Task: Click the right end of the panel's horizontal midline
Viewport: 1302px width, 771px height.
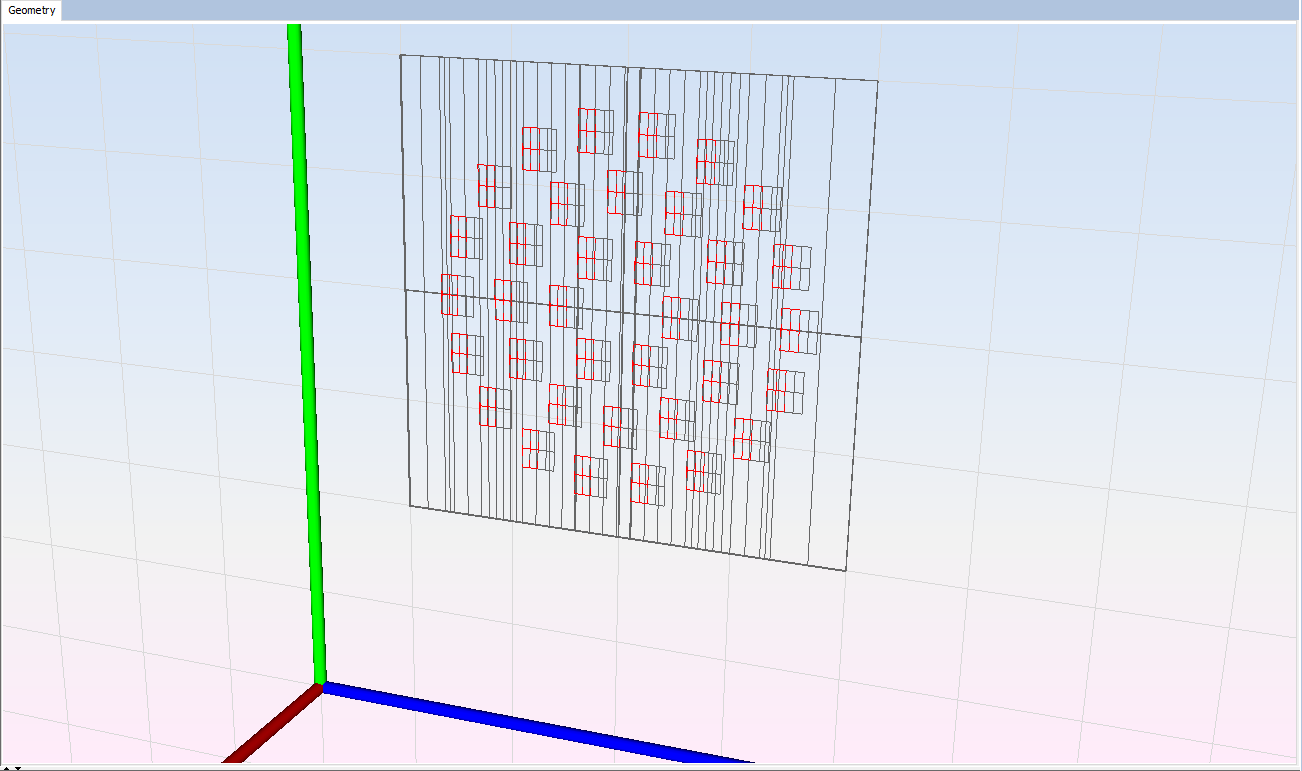Action: coord(860,337)
